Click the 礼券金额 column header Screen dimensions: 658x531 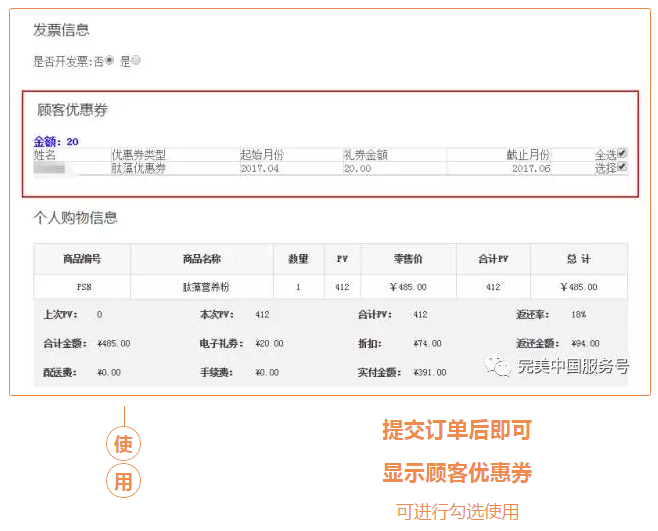(x=365, y=155)
